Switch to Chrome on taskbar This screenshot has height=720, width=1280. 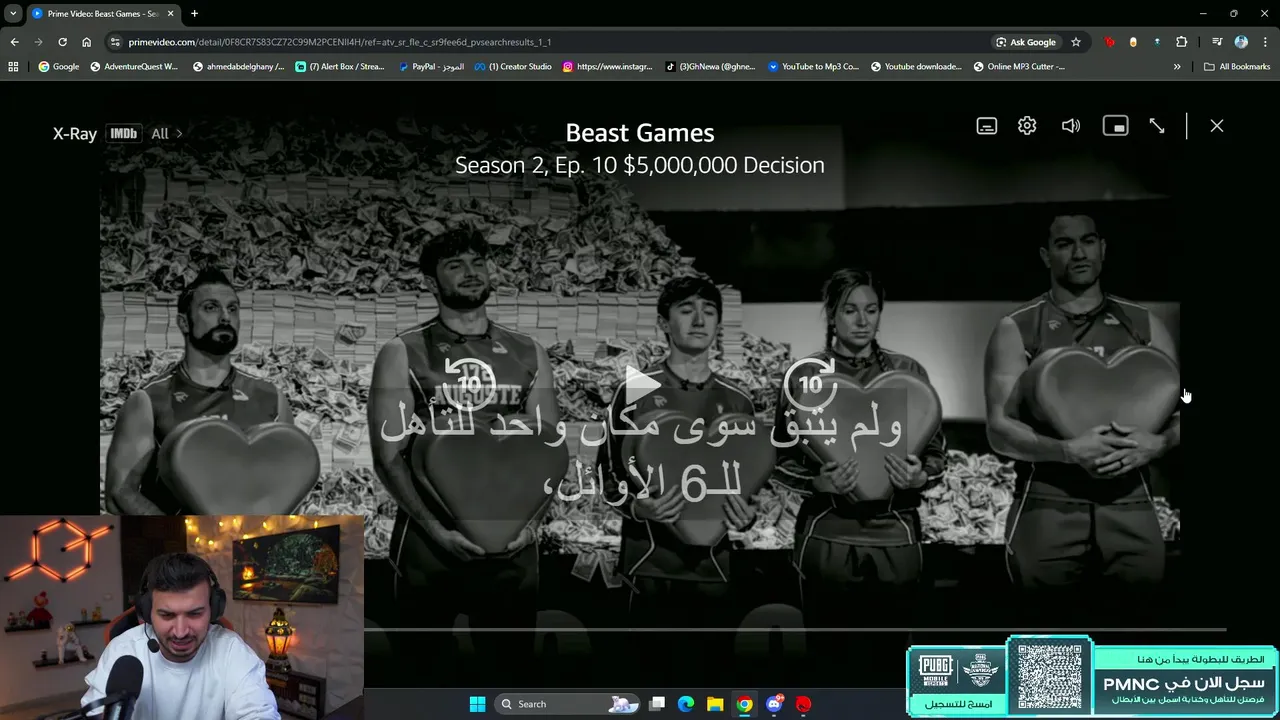click(744, 704)
